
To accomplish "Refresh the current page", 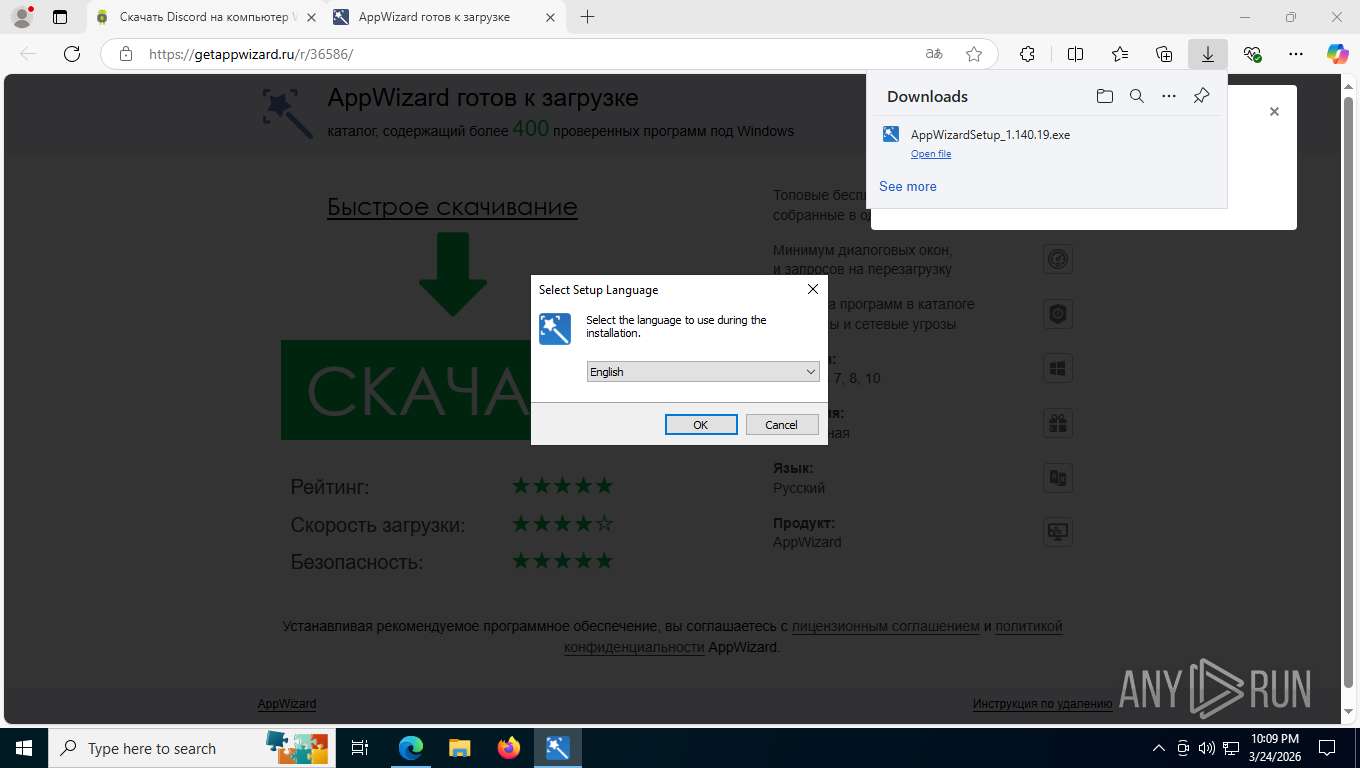I will (71, 54).
